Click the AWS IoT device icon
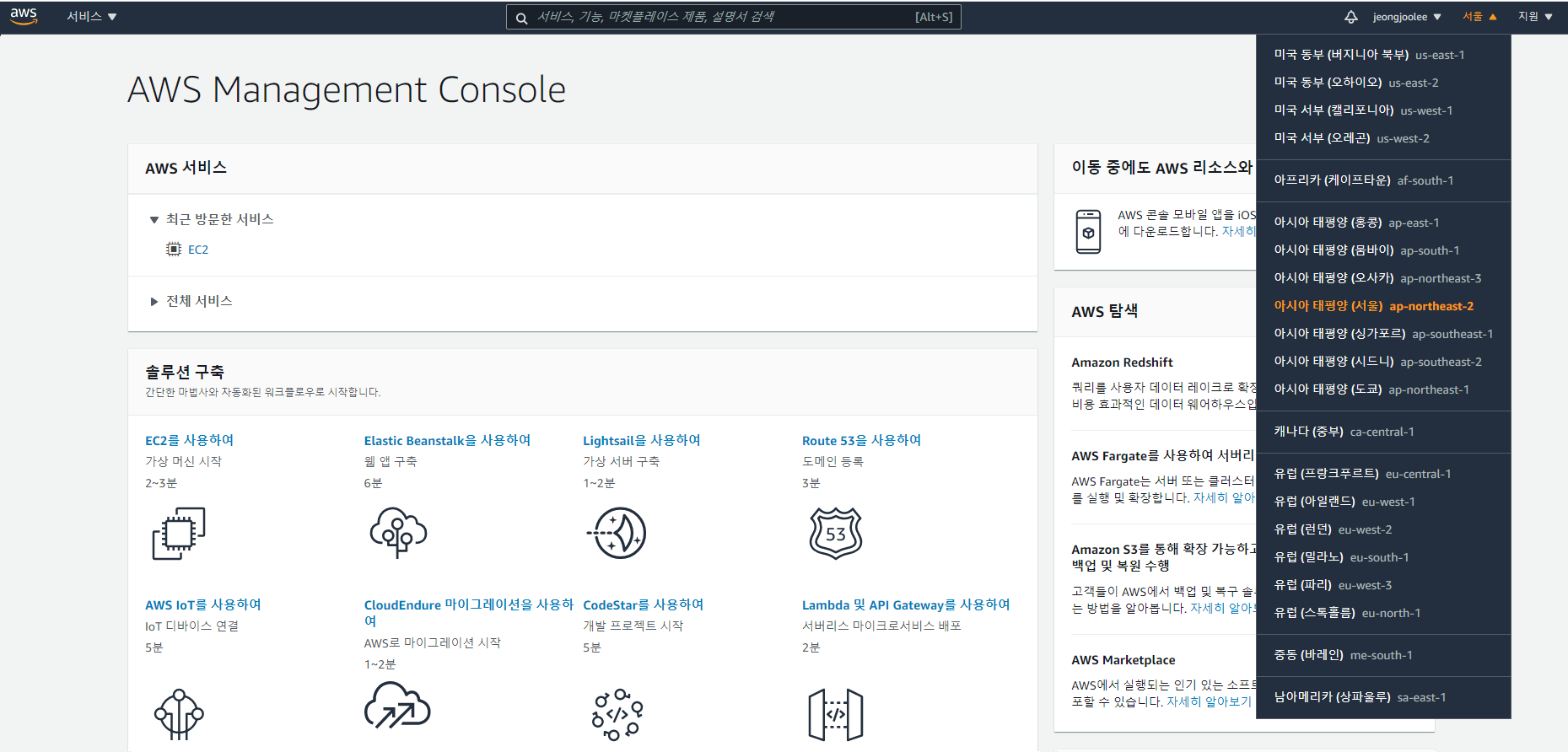 [x=179, y=715]
